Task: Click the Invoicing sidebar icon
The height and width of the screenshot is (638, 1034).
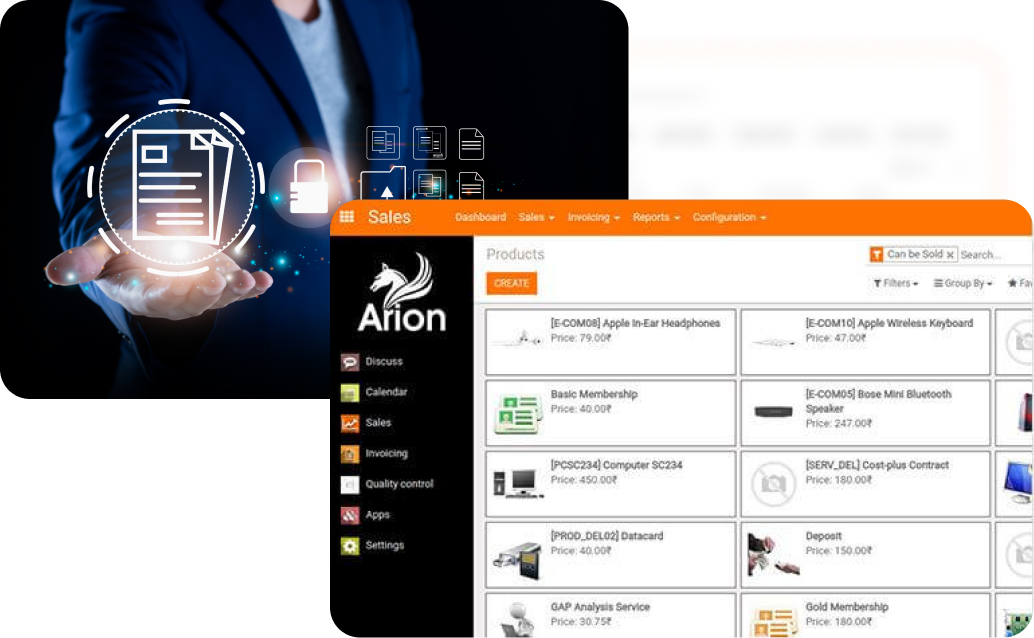Action: pos(349,454)
